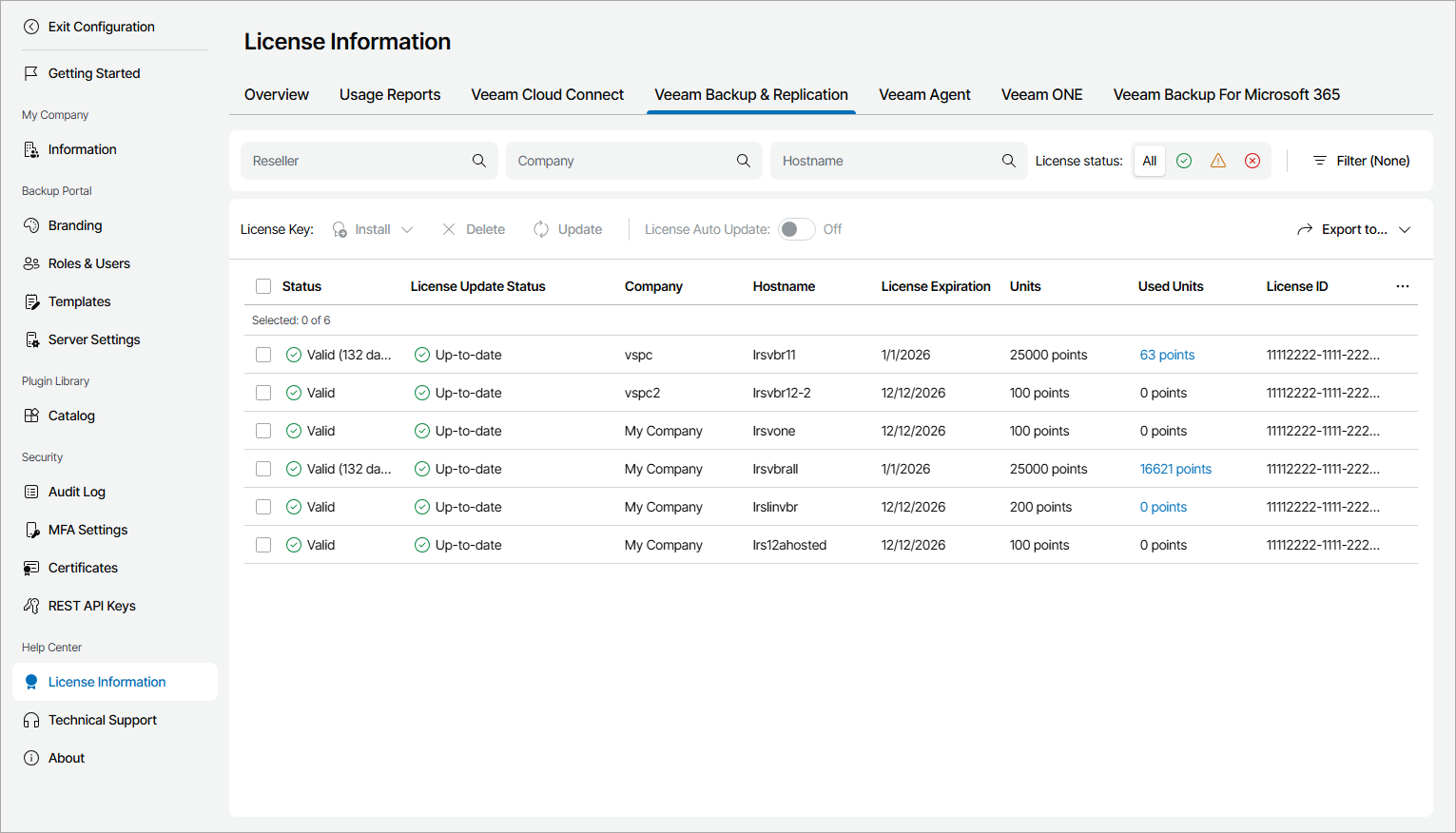The height and width of the screenshot is (833, 1456).
Task: Click the 16621 points link
Action: (x=1175, y=468)
